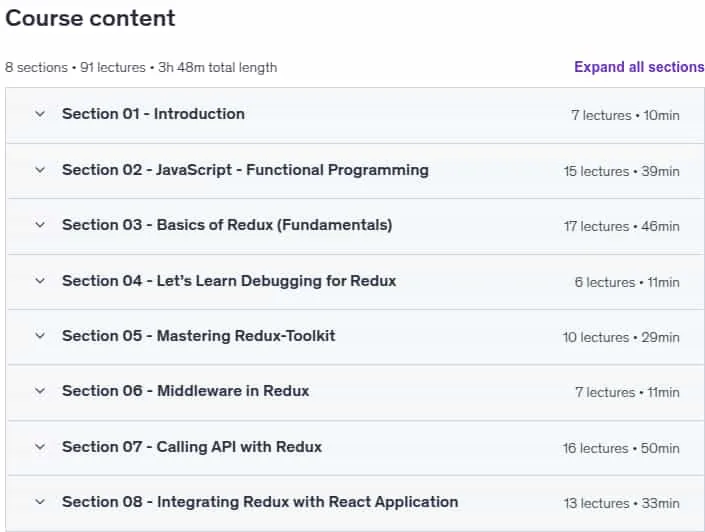Click the '7 lectures • 10min' text
The image size is (705, 532).
(625, 116)
